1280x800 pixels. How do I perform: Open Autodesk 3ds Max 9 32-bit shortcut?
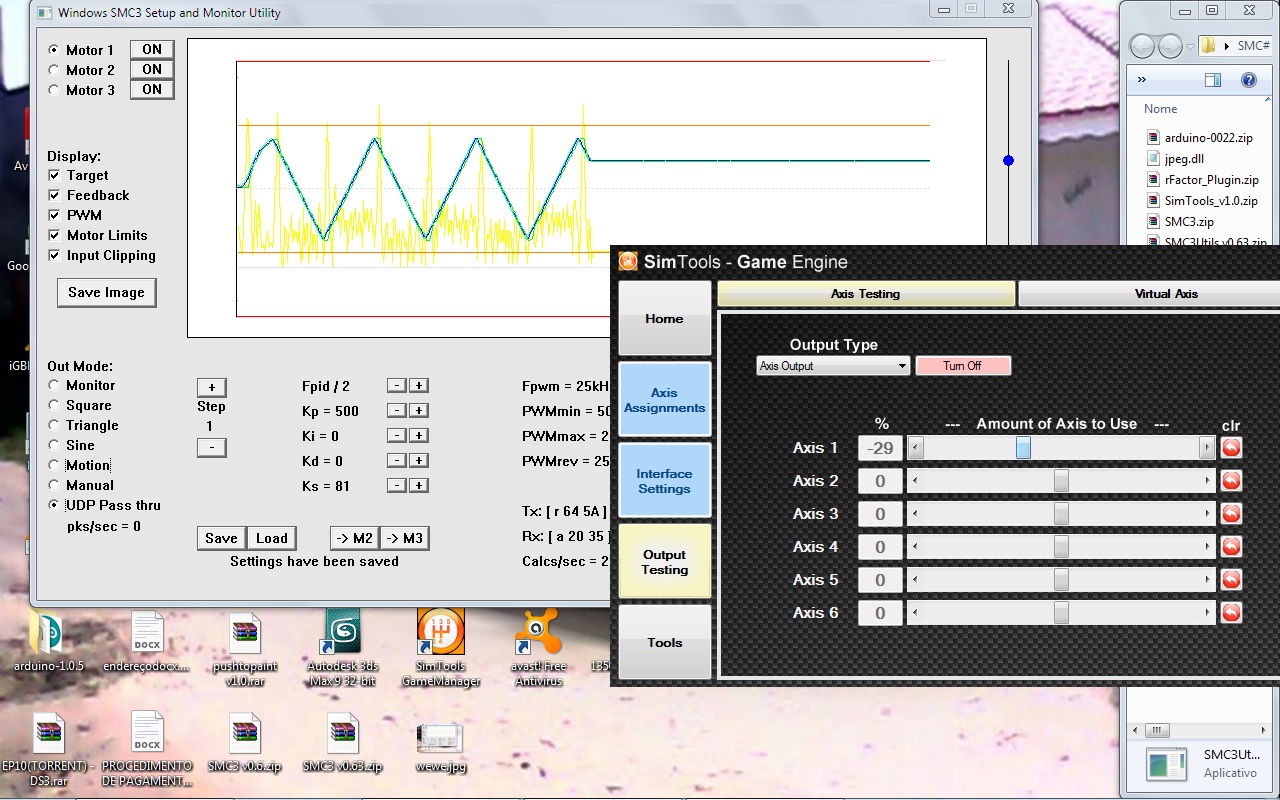(x=343, y=649)
